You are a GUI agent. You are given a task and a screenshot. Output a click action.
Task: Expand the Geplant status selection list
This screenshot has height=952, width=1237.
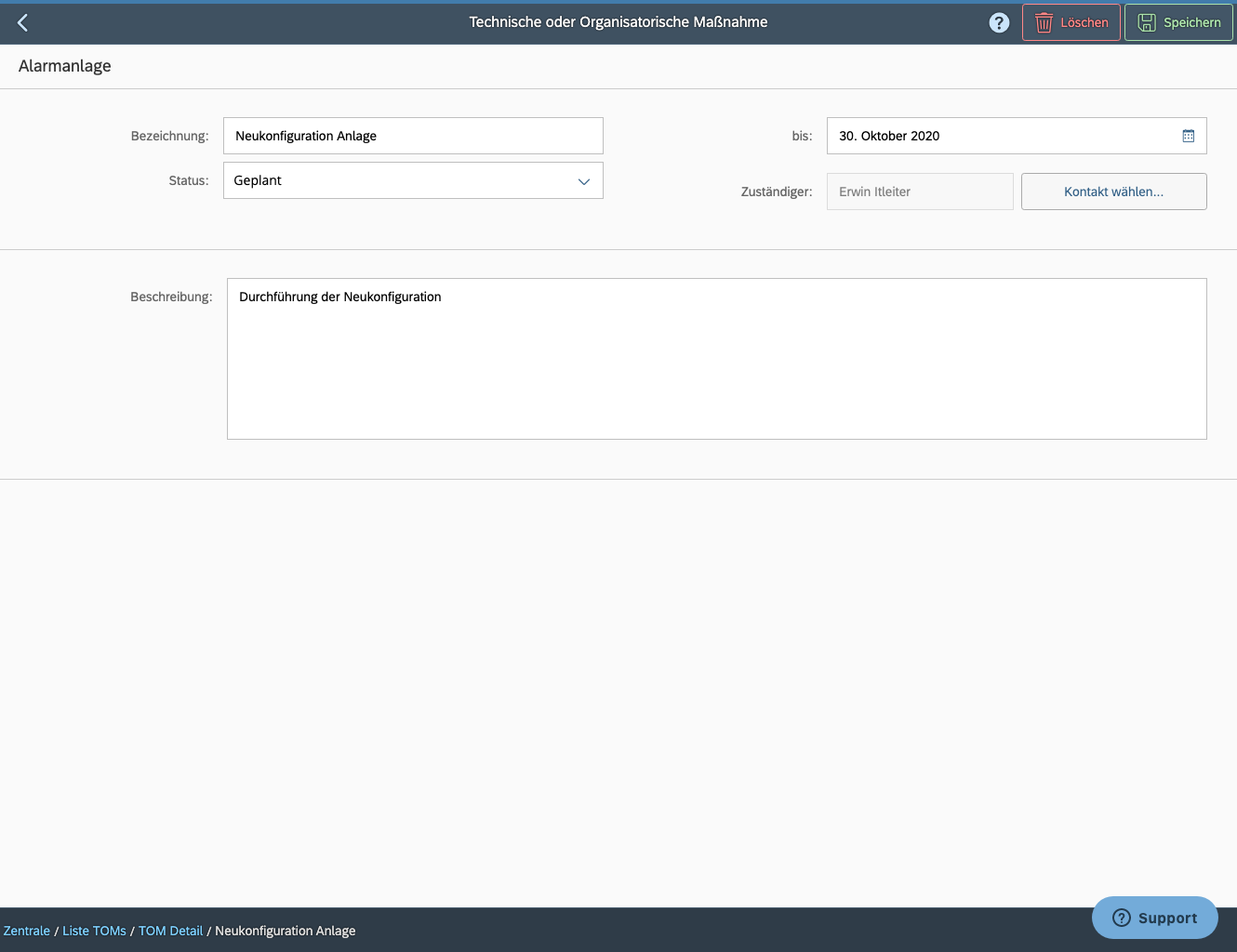point(413,180)
